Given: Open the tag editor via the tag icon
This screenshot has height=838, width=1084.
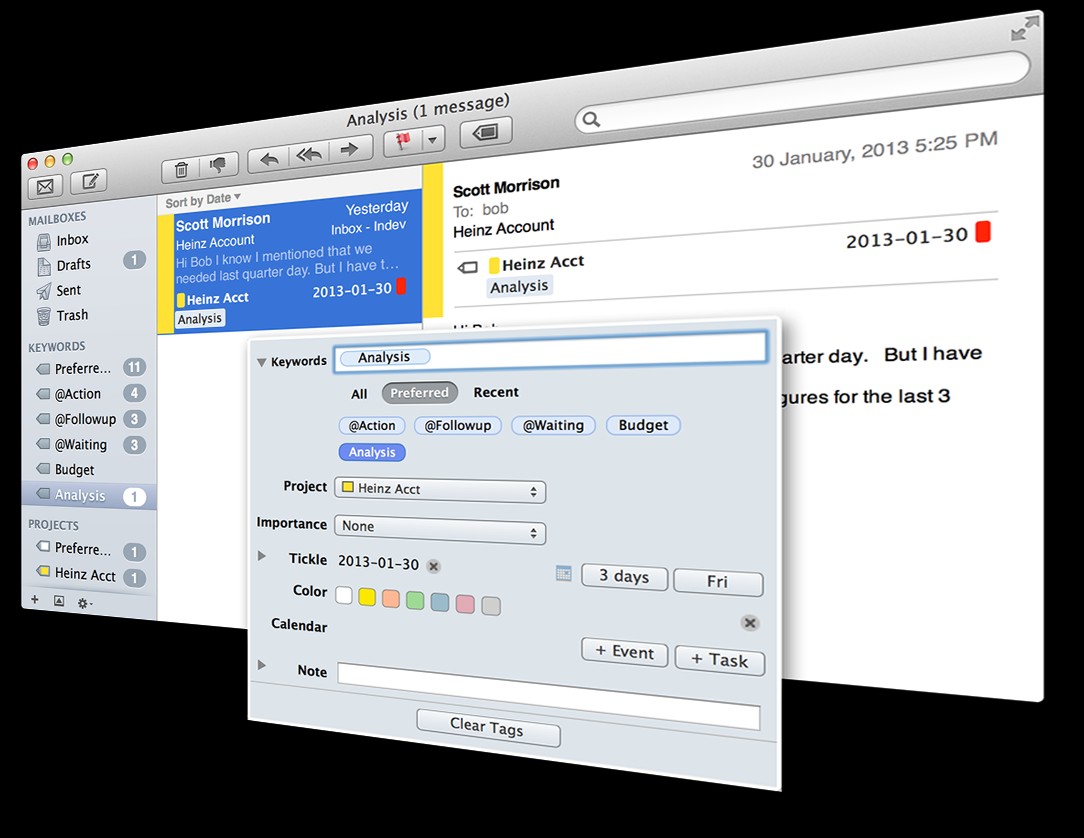Looking at the screenshot, I should tap(484, 131).
